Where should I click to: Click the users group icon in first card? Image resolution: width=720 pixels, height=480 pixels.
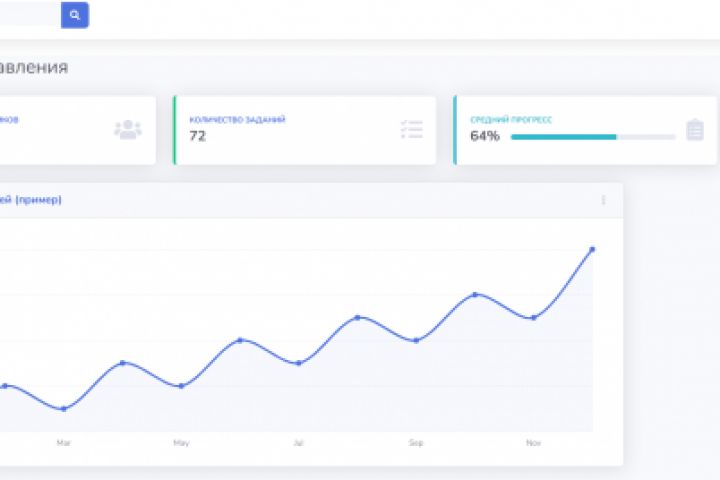pos(128,130)
